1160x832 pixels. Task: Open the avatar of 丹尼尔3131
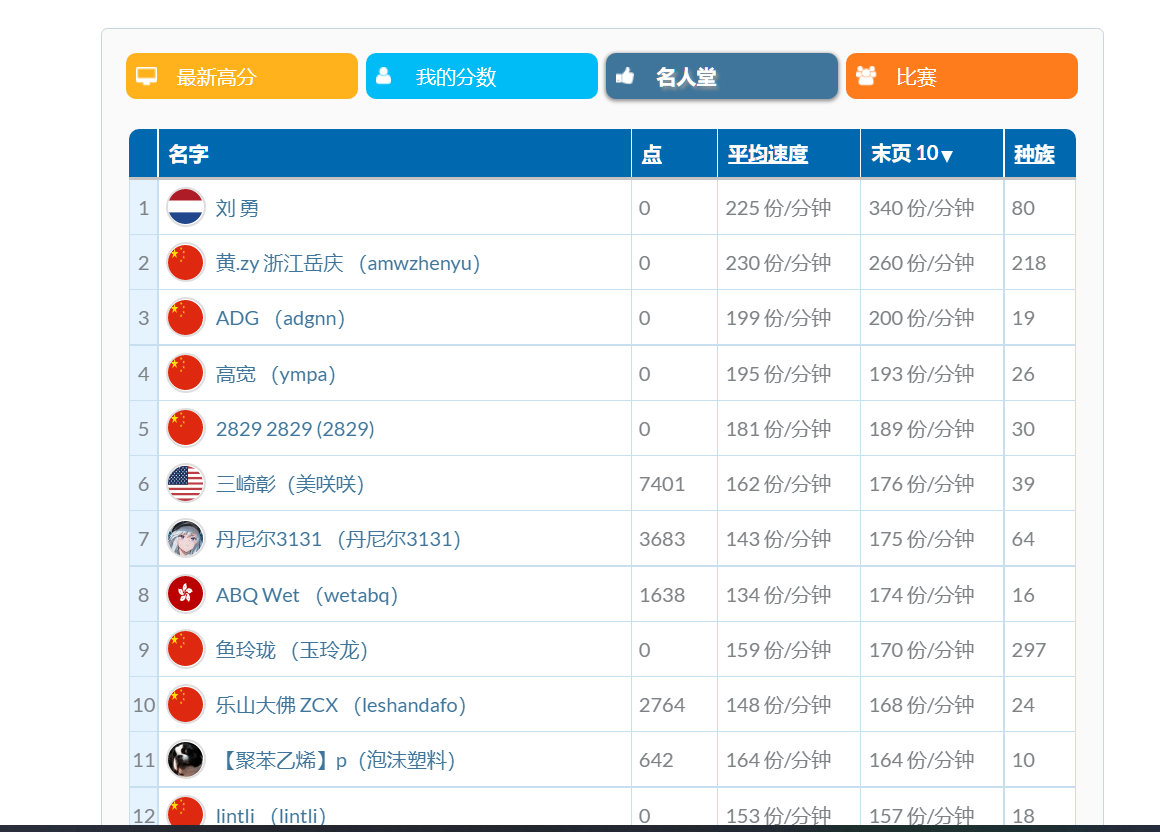point(185,538)
